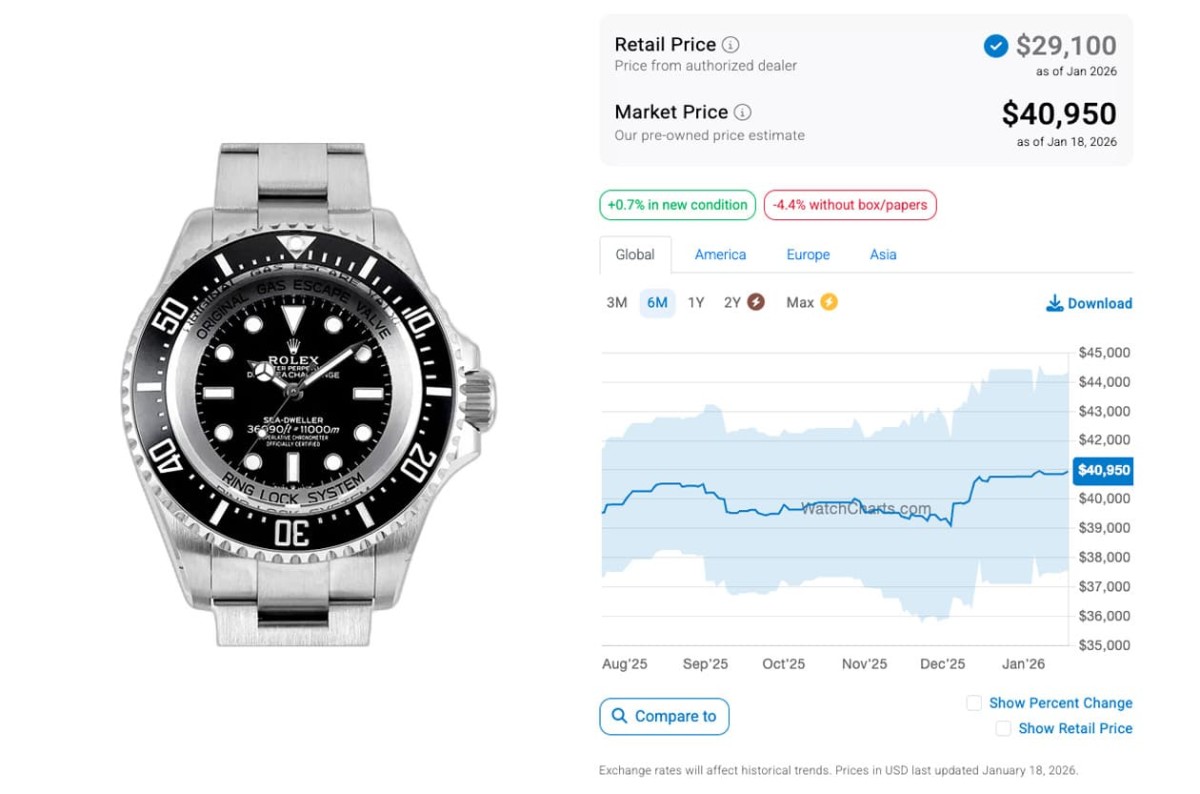This screenshot has height=794, width=1200.
Task: Open the Europe region tab
Action: 808,255
